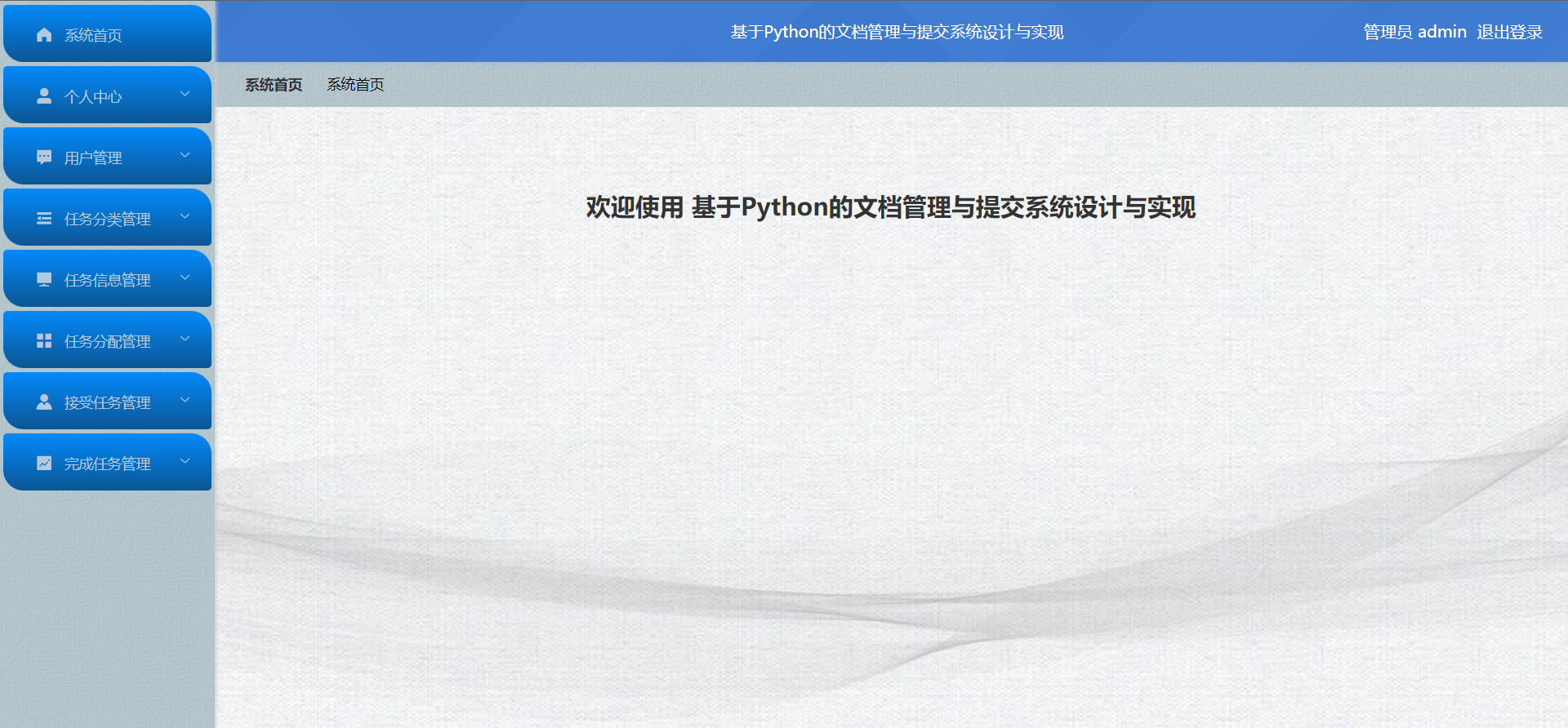Open the 任务分类管理 sidebar menu
Image resolution: width=1568 pixels, height=728 pixels.
point(108,217)
